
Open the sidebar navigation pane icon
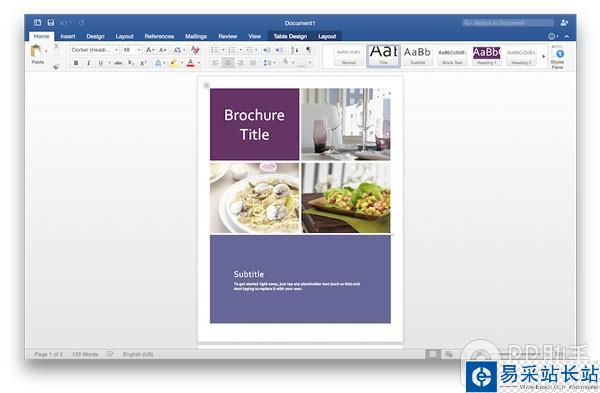pyautogui.click(x=37, y=23)
